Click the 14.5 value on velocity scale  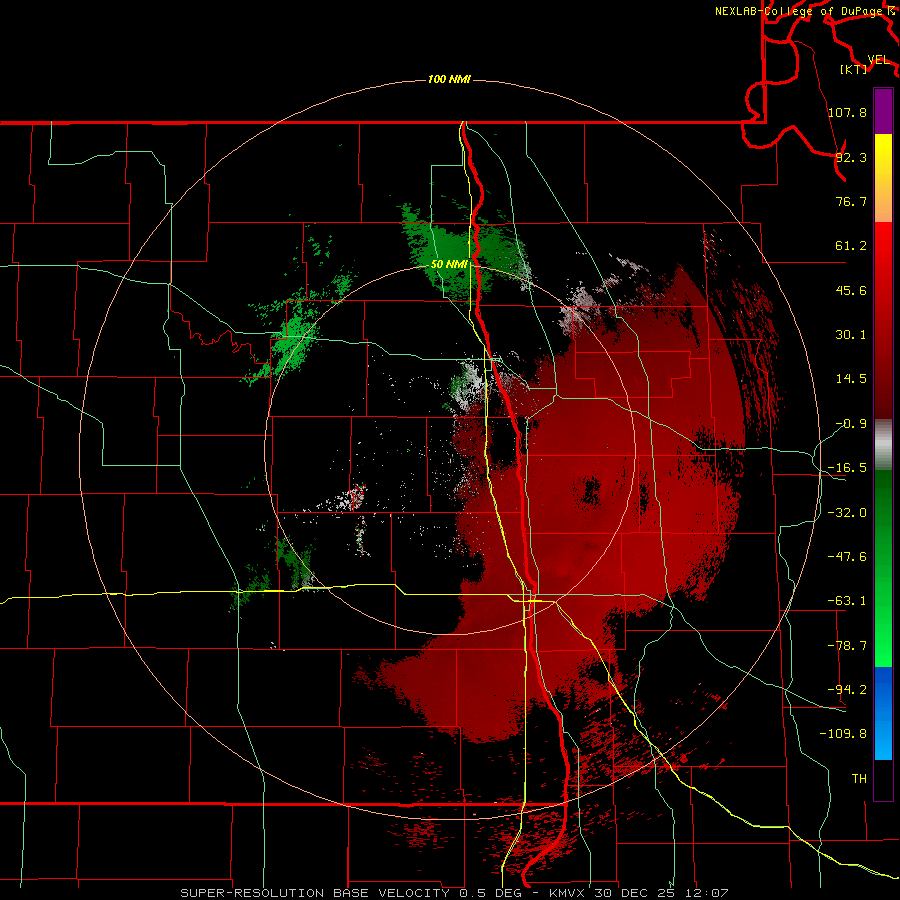(851, 379)
